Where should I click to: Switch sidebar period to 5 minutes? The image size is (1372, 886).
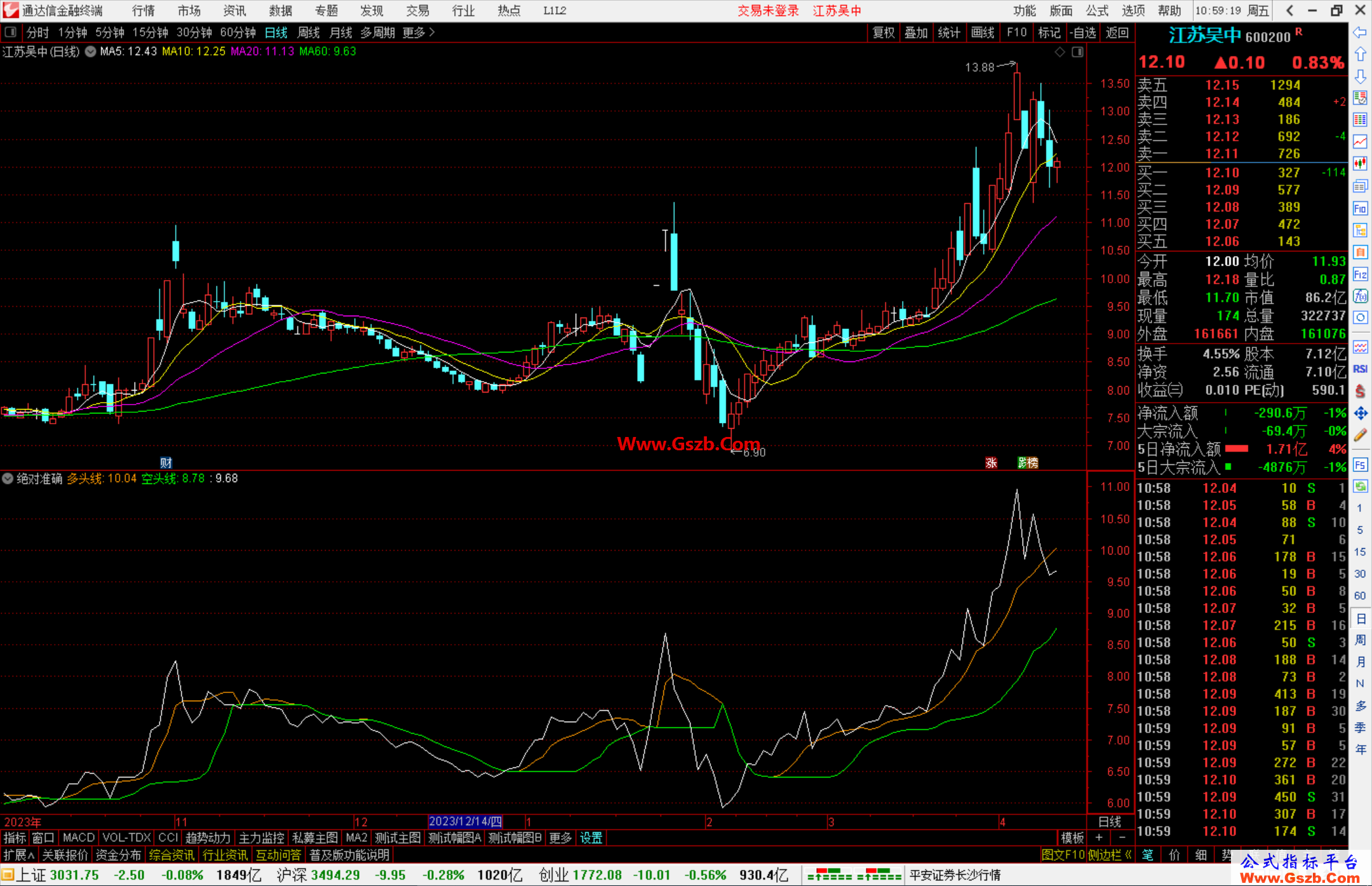pyautogui.click(x=1360, y=530)
